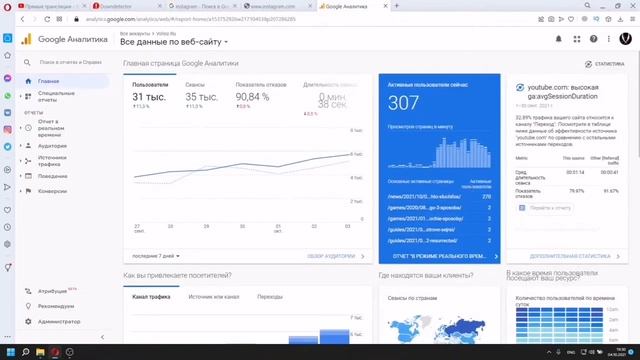Open Opera downloads icon in address bar

pos(620,19)
